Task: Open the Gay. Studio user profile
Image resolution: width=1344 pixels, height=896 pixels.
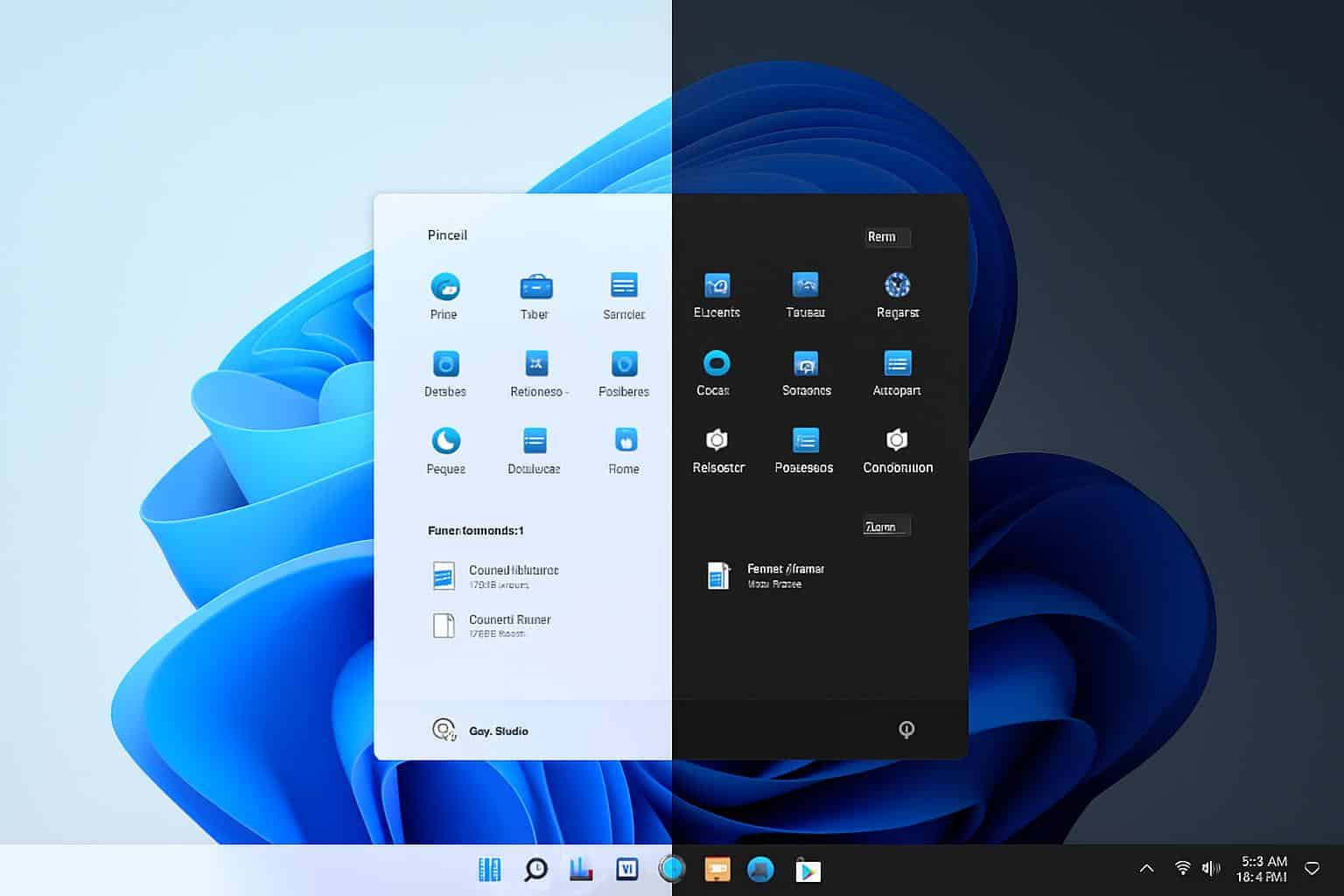Action: point(480,731)
